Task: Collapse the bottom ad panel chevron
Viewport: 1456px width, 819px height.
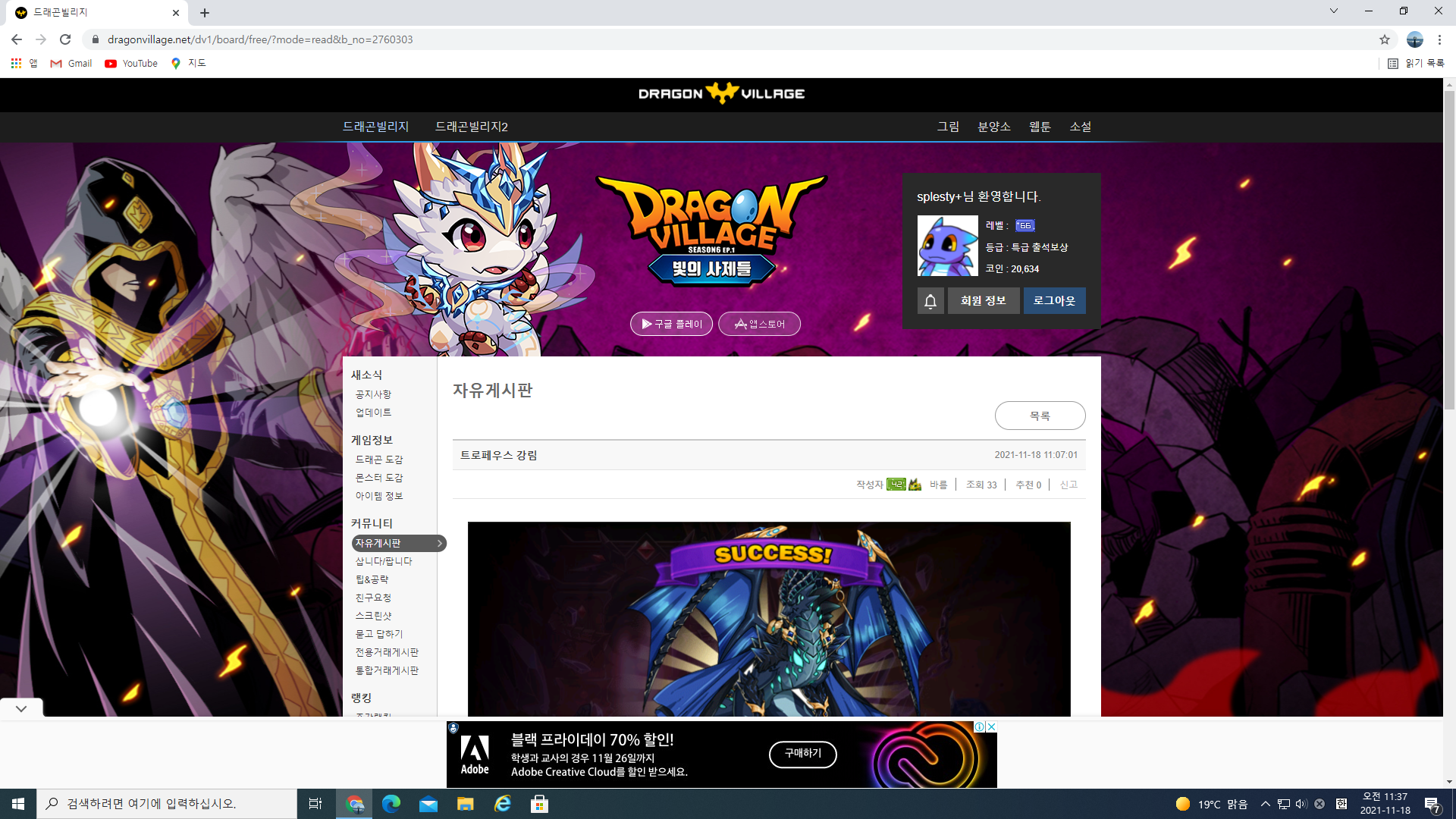Action: (x=21, y=708)
